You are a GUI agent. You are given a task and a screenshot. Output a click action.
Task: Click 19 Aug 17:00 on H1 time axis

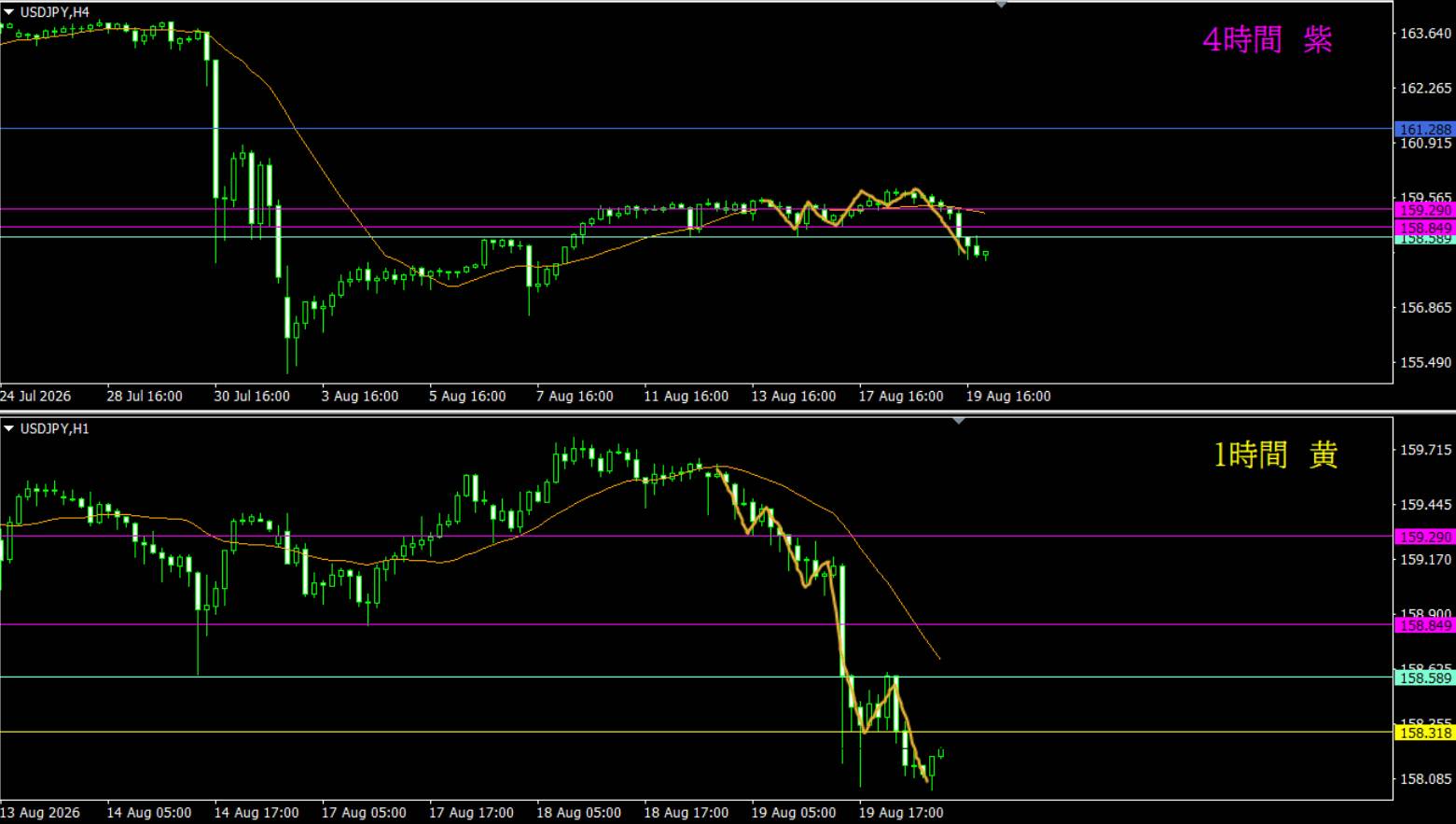click(901, 812)
